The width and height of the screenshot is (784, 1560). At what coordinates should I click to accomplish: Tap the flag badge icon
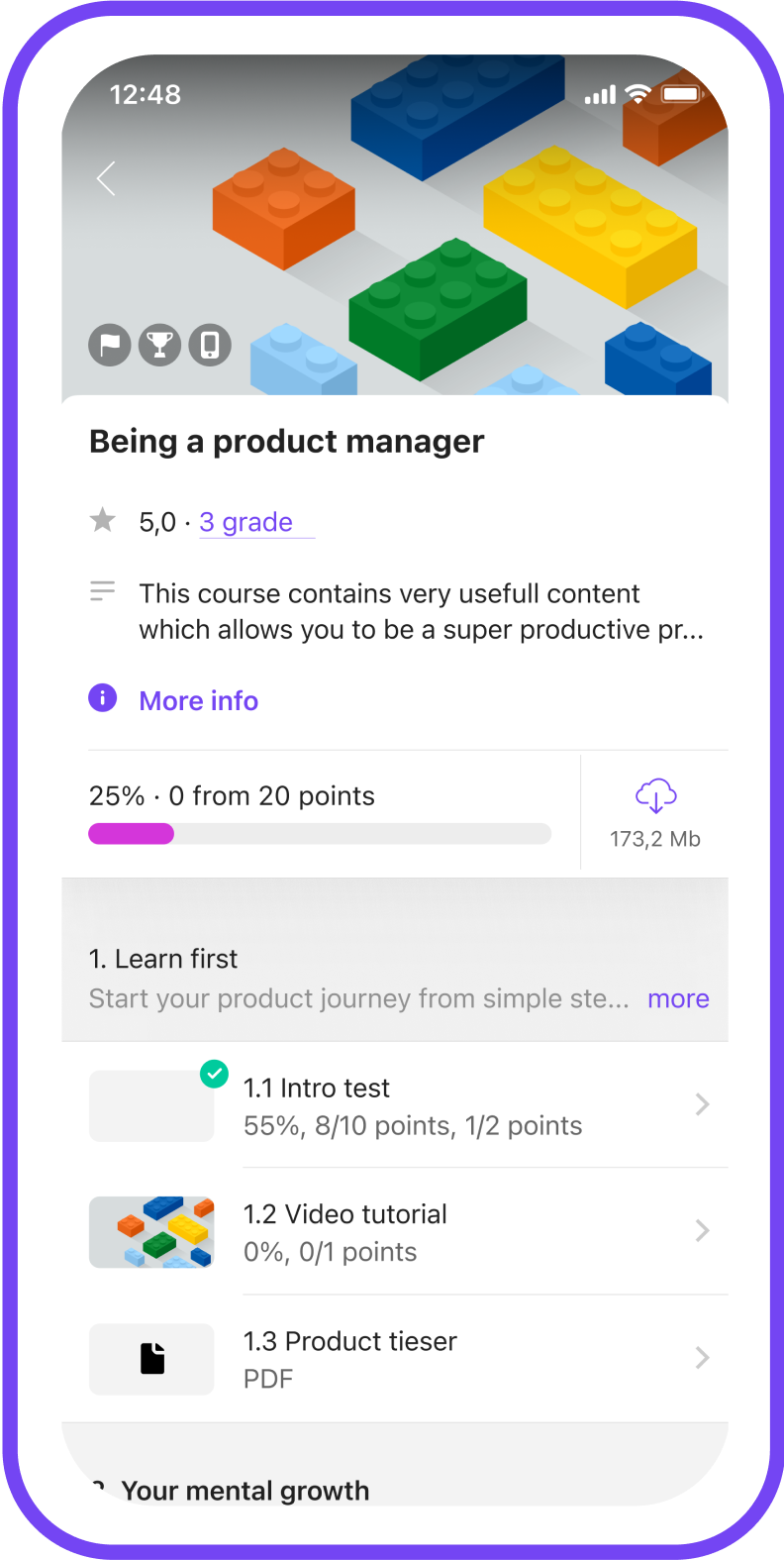[110, 346]
